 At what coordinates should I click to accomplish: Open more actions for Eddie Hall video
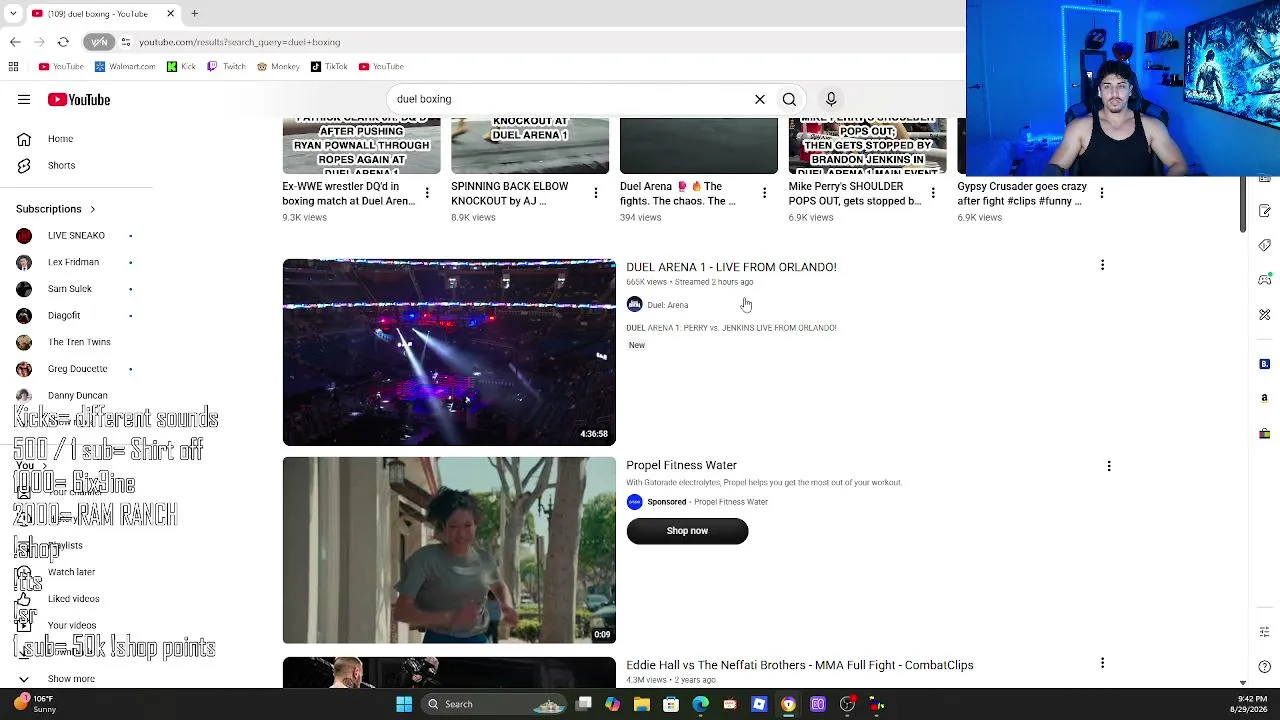pyautogui.click(x=1102, y=663)
